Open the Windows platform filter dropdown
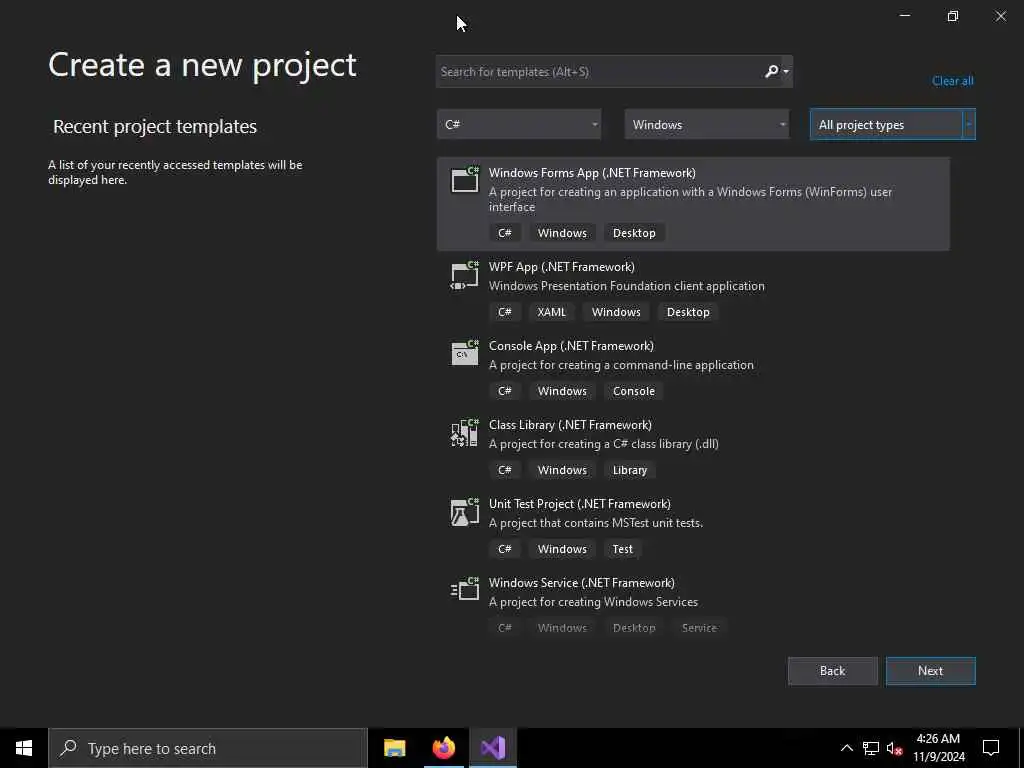The width and height of the screenshot is (1024, 768). click(x=707, y=124)
